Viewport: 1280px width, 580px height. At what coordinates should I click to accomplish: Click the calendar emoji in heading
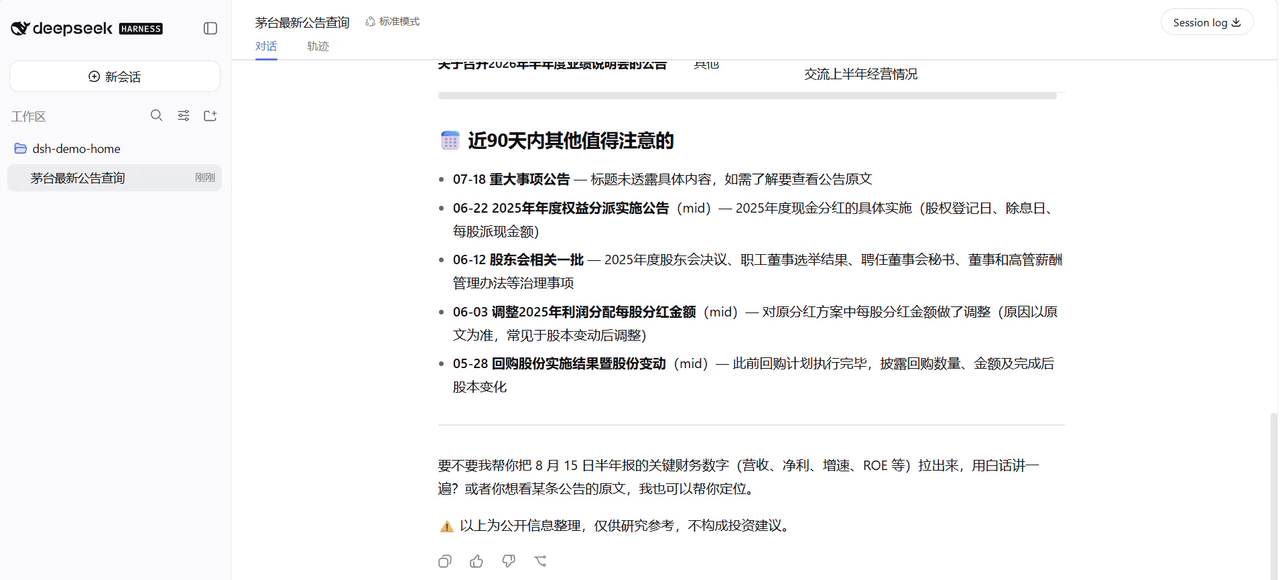[x=450, y=141]
